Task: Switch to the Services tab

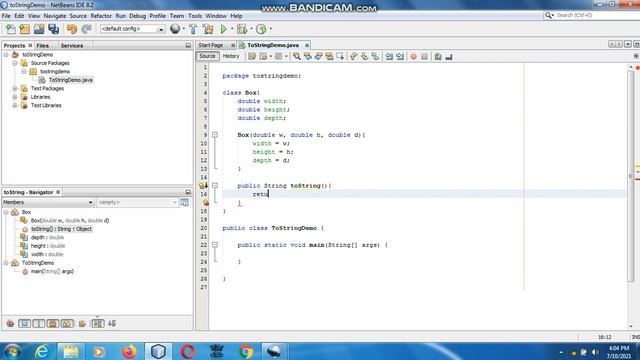Action: [x=72, y=46]
